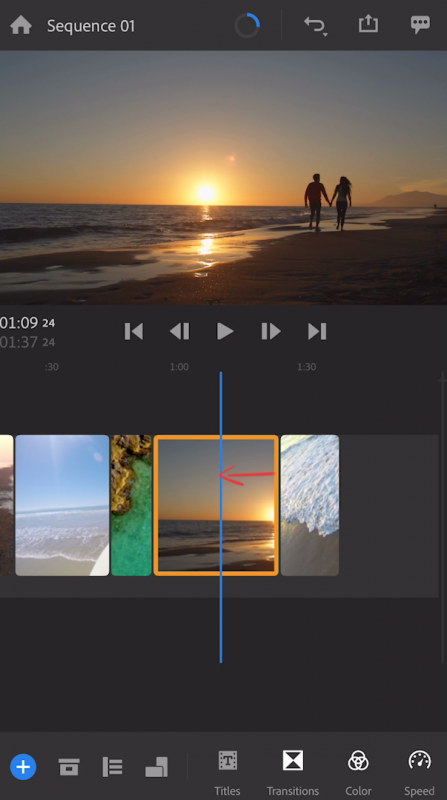Select the green water rocks clip

point(132,505)
